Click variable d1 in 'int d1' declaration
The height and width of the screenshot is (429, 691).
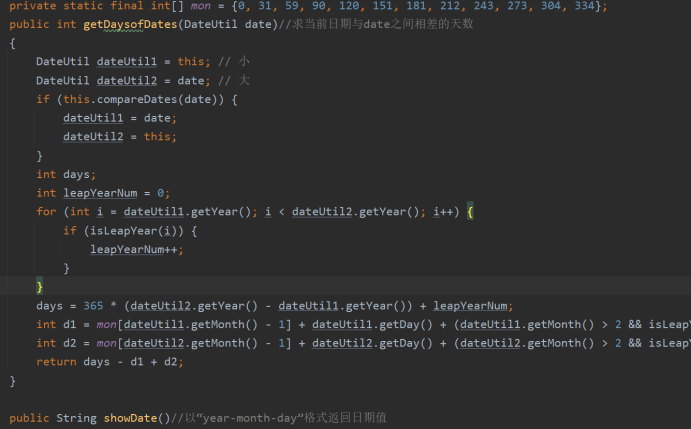tap(70, 325)
